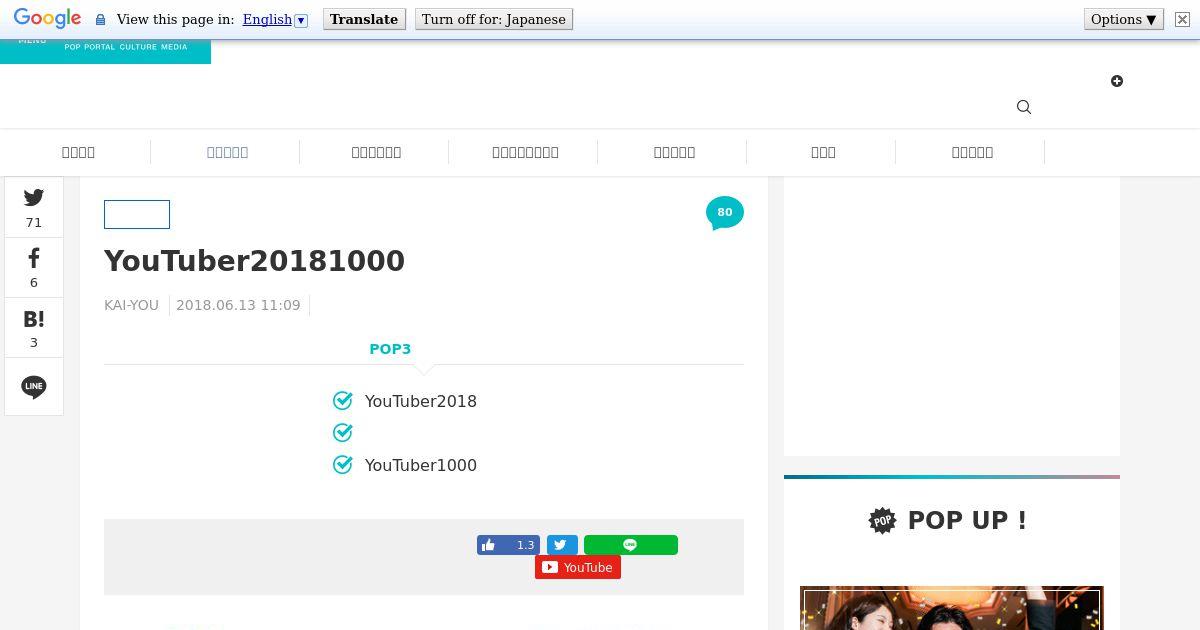Click the date 2018.06.13 11:09
Screen dimensions: 1200x630
pyautogui.click(x=238, y=305)
